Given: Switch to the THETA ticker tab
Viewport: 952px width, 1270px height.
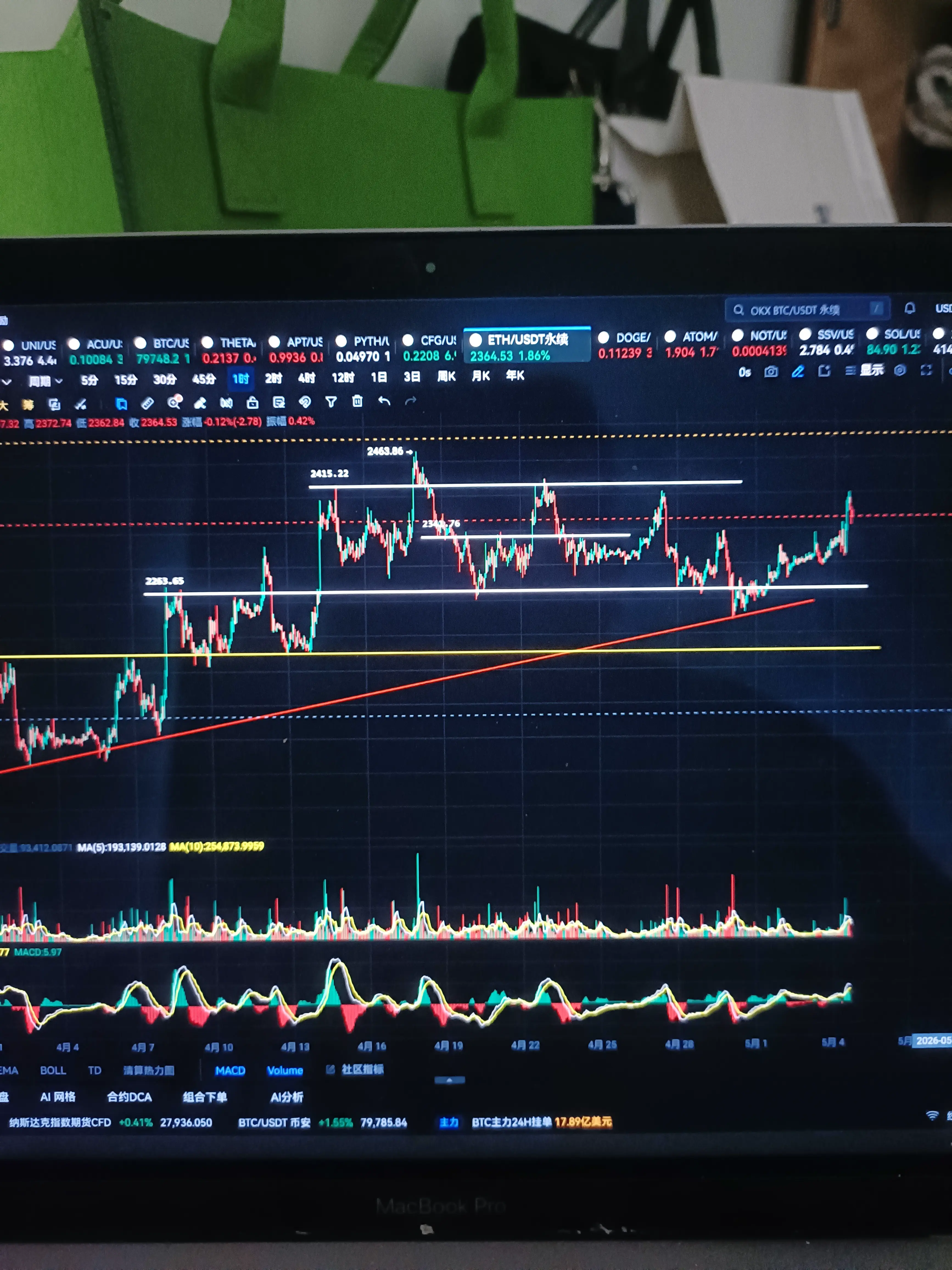Looking at the screenshot, I should click(x=229, y=350).
